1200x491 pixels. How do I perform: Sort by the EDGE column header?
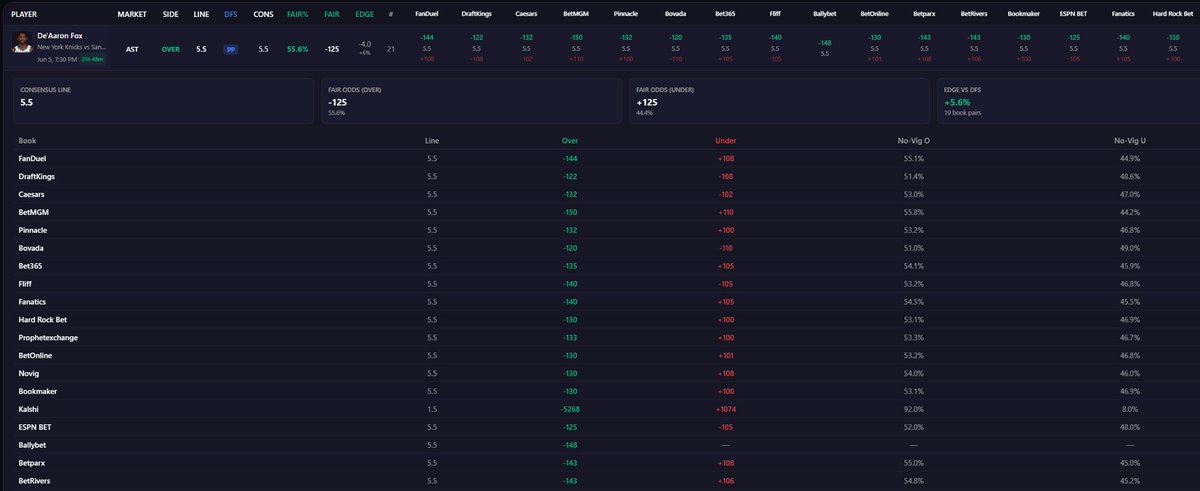click(365, 15)
